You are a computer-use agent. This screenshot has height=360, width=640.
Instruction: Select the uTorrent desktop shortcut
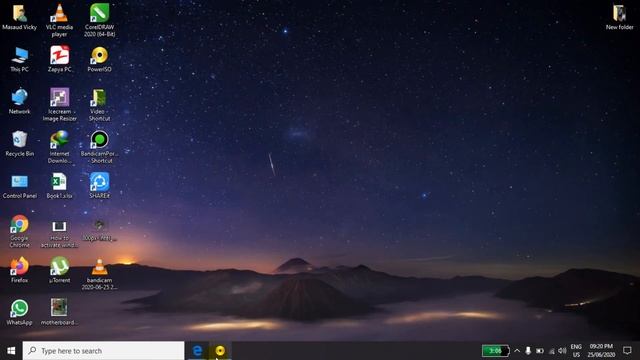click(x=60, y=270)
